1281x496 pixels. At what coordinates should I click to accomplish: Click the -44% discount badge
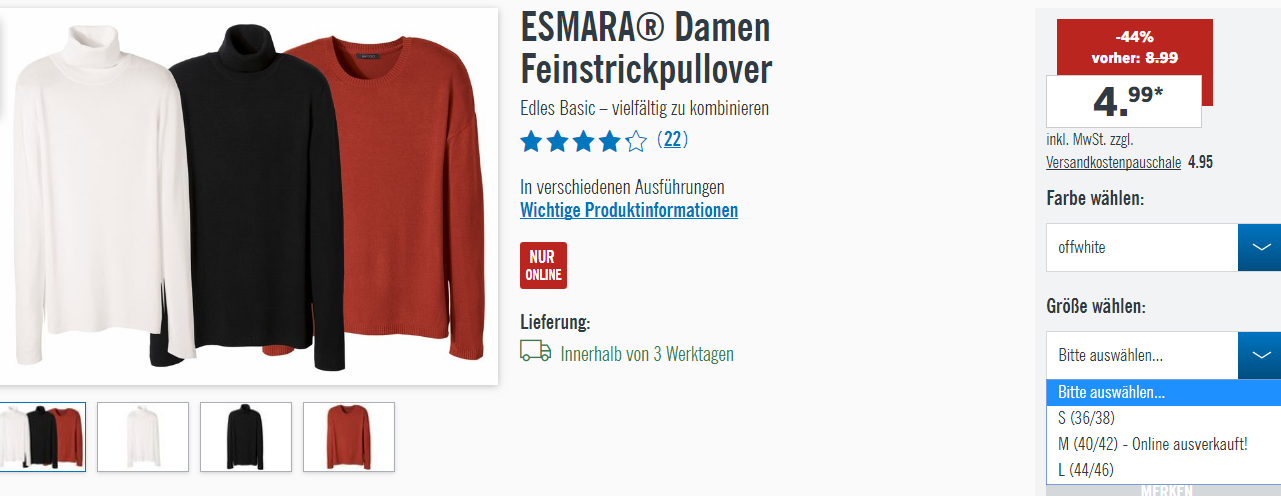click(x=1134, y=49)
